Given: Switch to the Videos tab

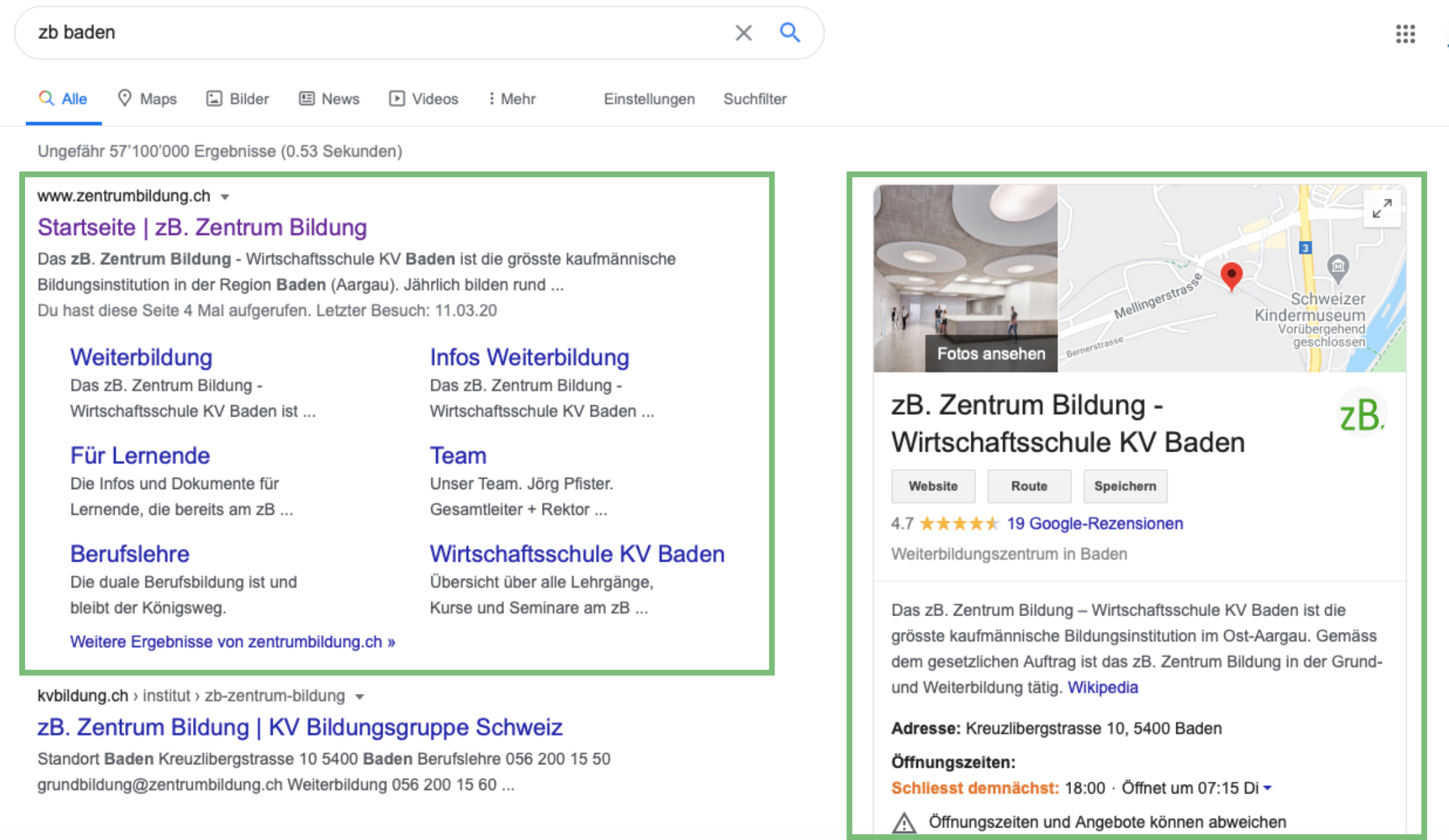Looking at the screenshot, I should [424, 99].
